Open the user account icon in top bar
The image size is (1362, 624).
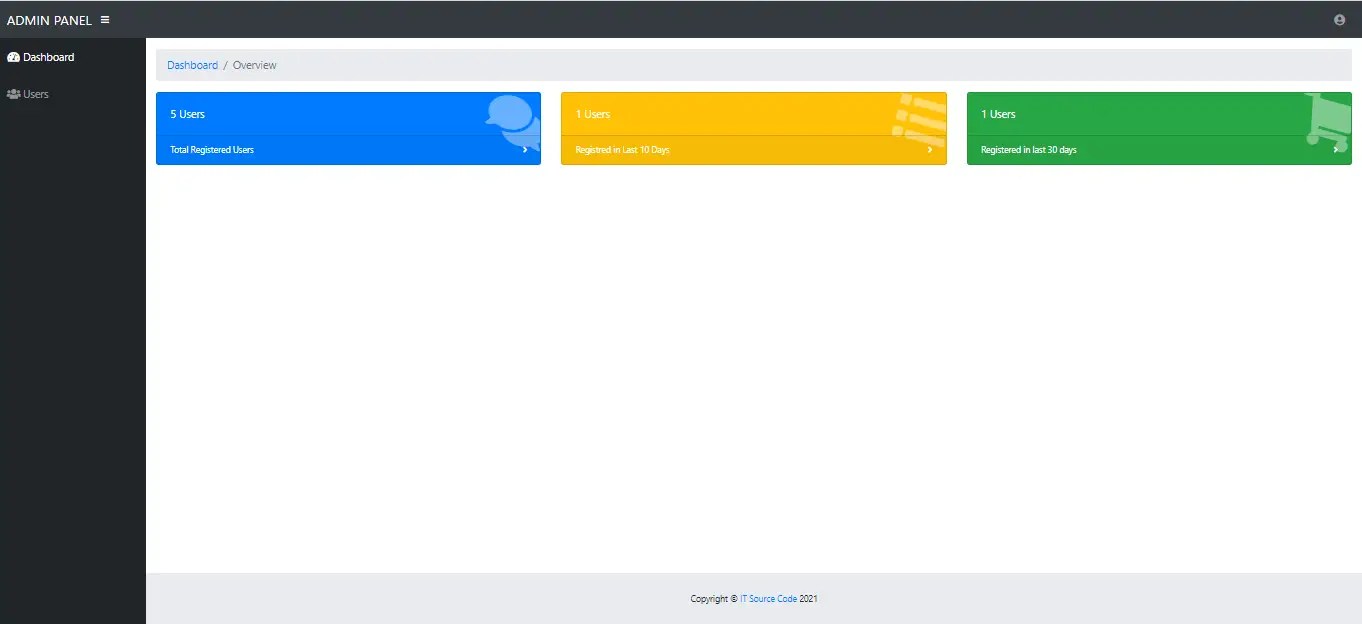(x=1339, y=19)
